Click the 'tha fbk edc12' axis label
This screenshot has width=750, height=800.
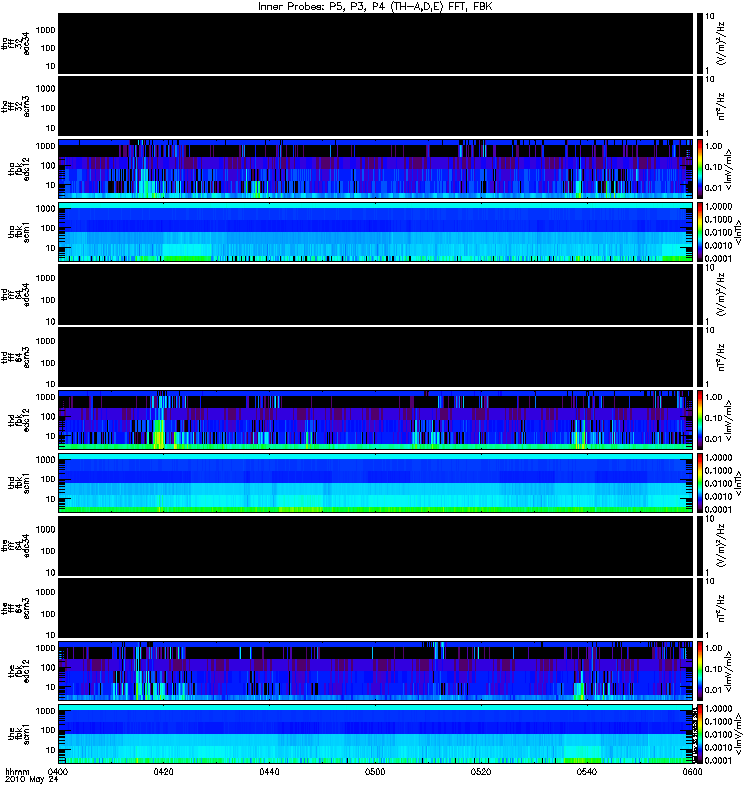click(19, 169)
